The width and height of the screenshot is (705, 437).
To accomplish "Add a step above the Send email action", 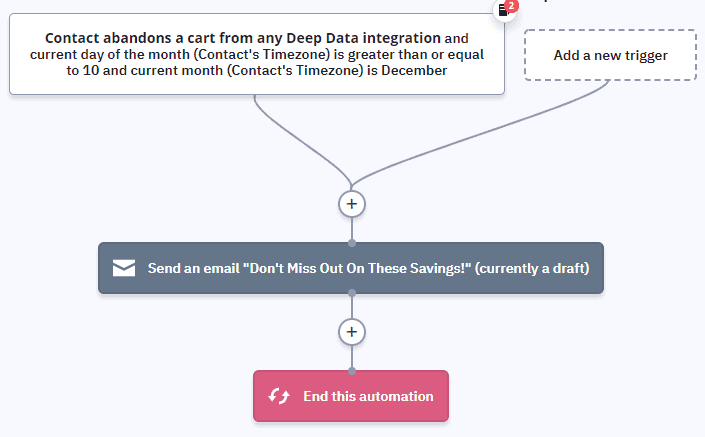I will tap(351, 203).
